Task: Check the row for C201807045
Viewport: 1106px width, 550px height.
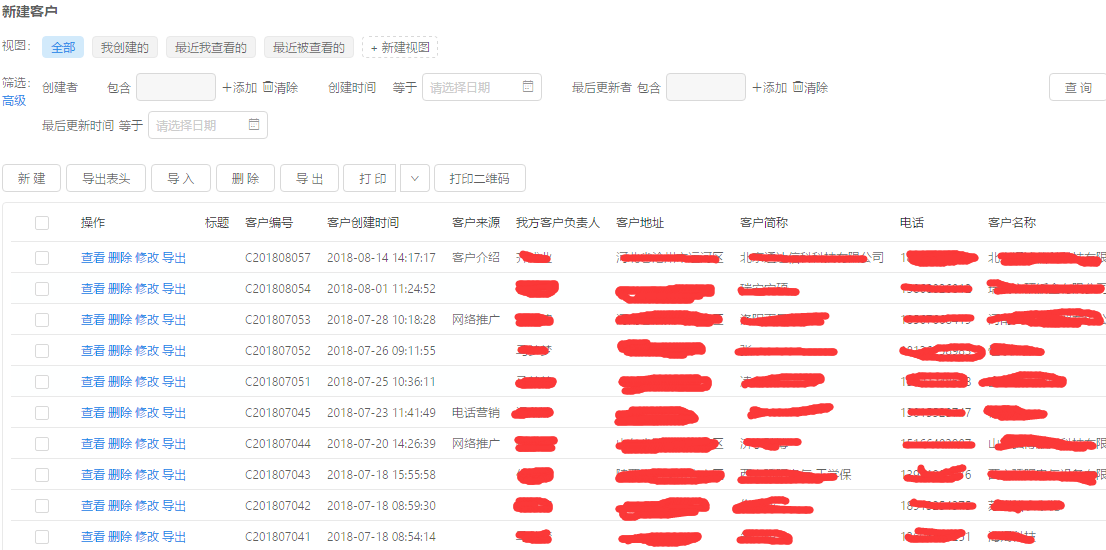Action: (42, 412)
